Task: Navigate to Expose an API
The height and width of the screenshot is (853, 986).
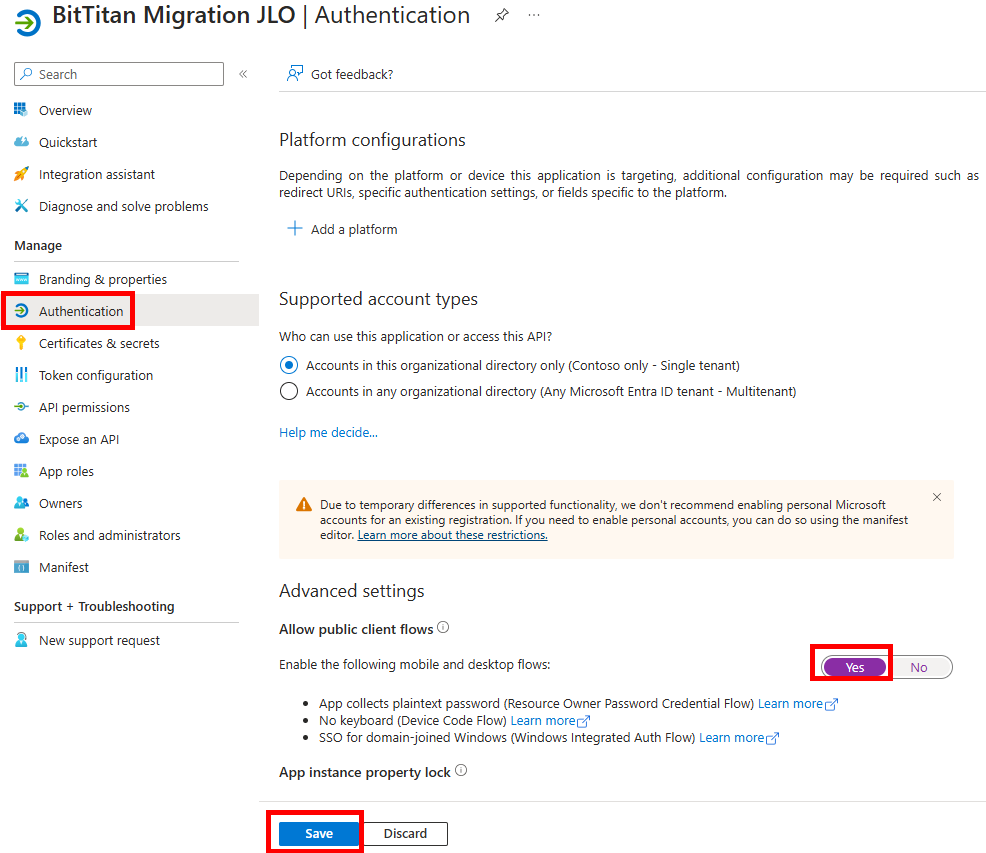Action: point(79,440)
